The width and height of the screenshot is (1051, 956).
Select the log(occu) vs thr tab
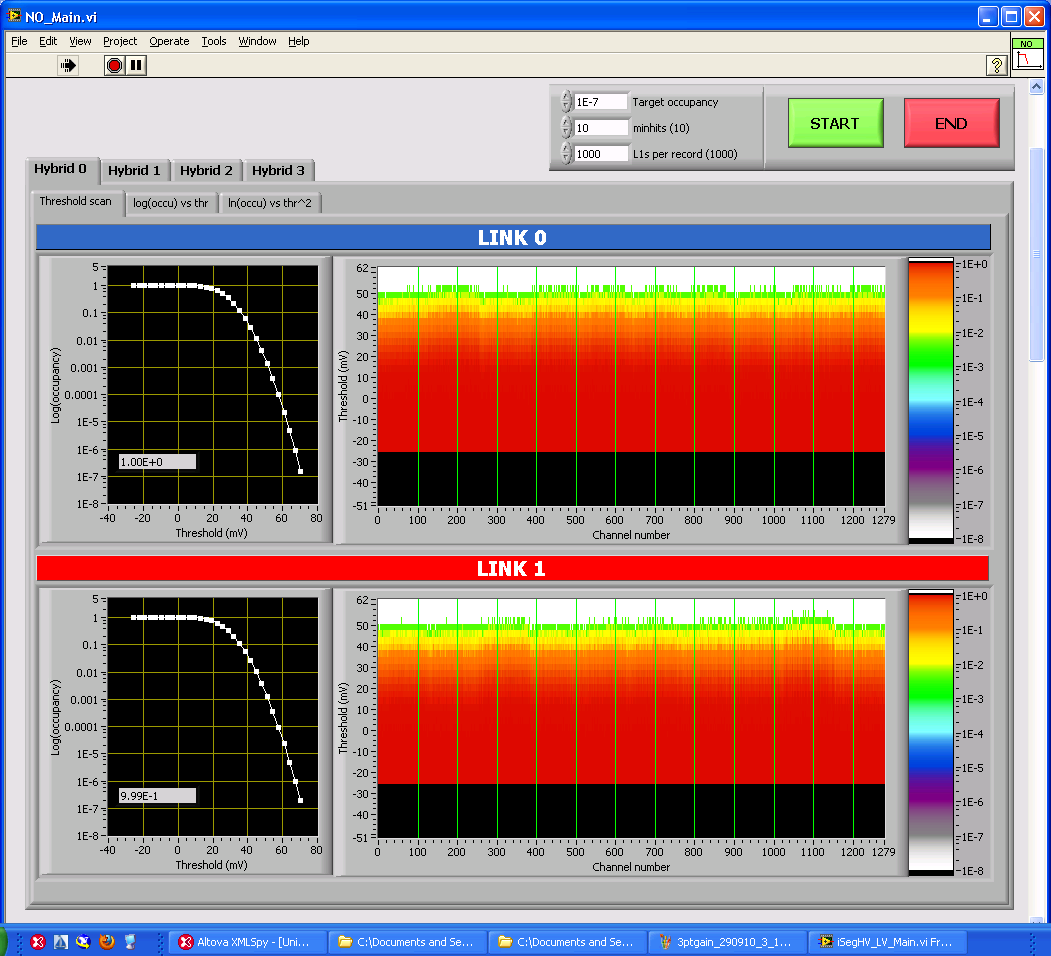(170, 203)
